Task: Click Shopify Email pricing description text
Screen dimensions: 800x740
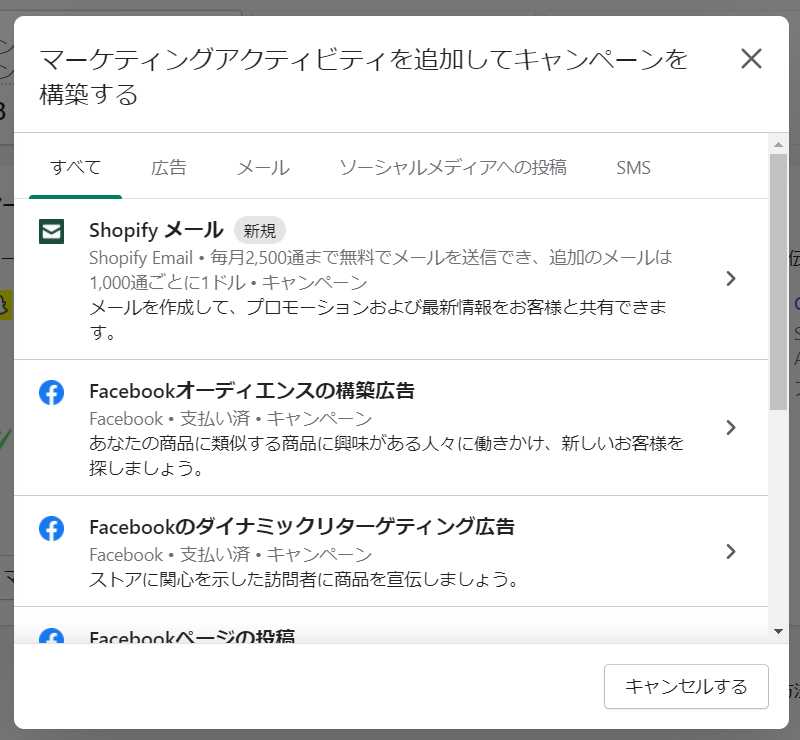Action: click(x=381, y=270)
